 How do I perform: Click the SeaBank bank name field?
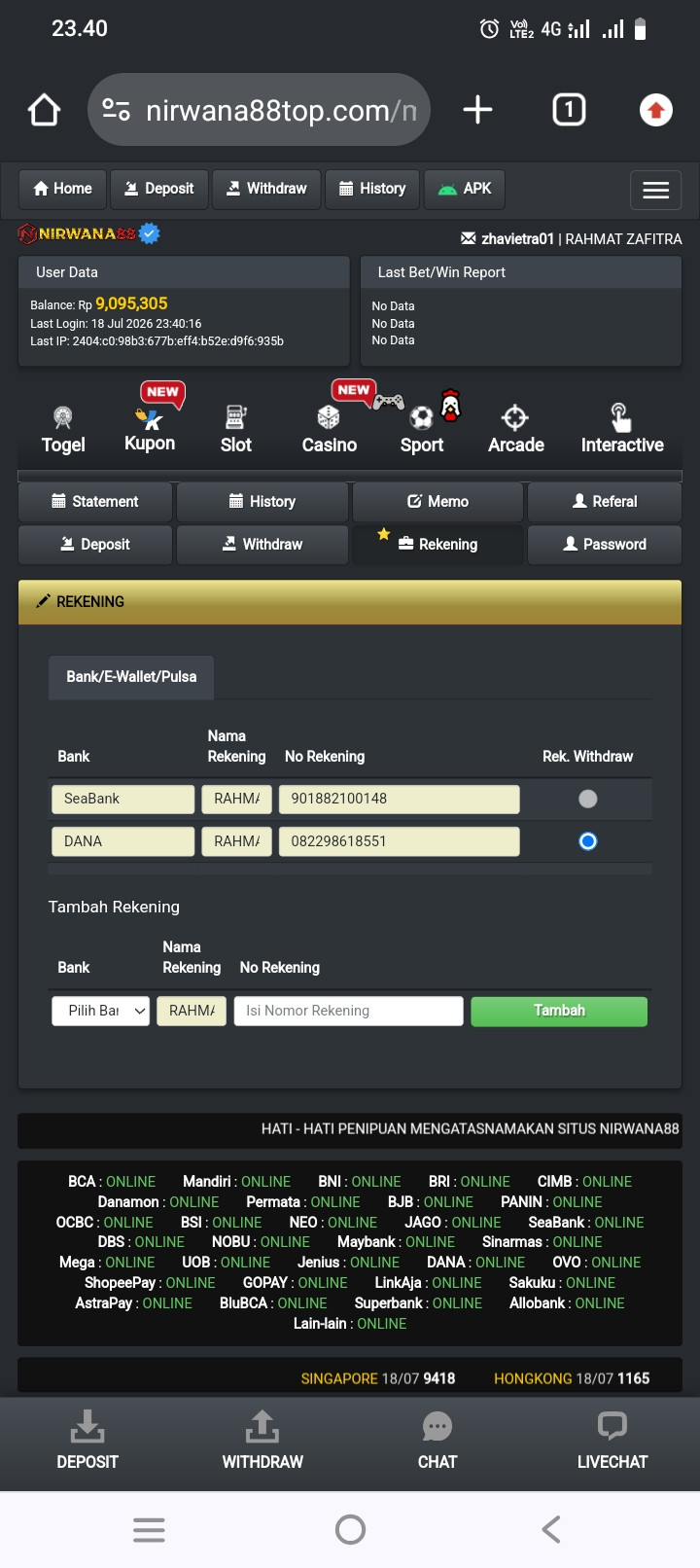click(x=123, y=800)
